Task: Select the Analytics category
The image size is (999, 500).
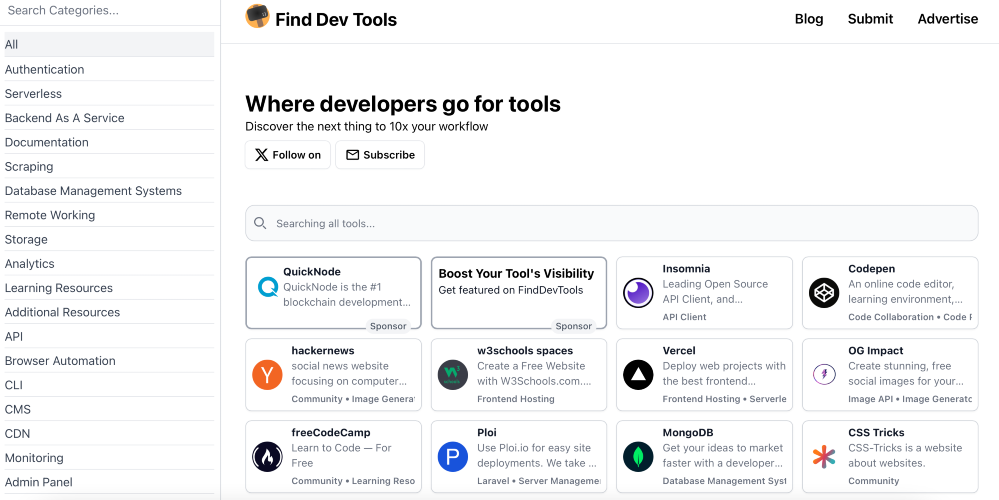Action: (109, 264)
